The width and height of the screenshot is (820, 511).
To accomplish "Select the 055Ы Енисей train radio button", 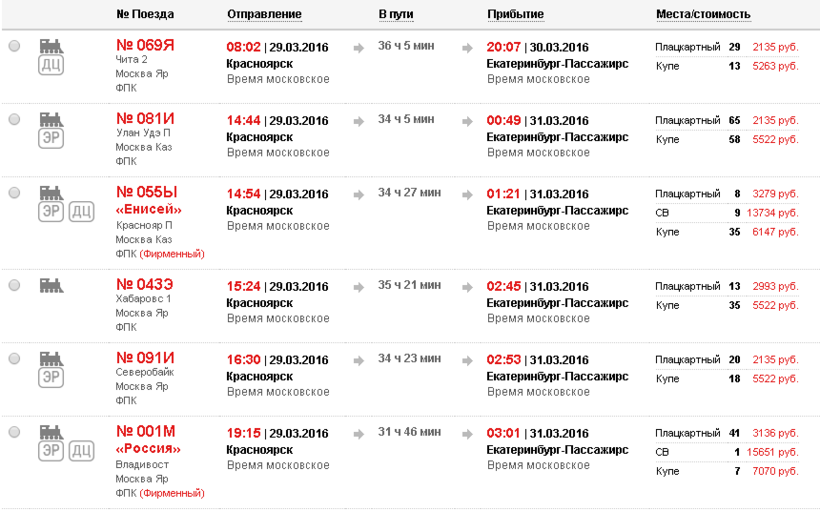I will click(x=14, y=192).
